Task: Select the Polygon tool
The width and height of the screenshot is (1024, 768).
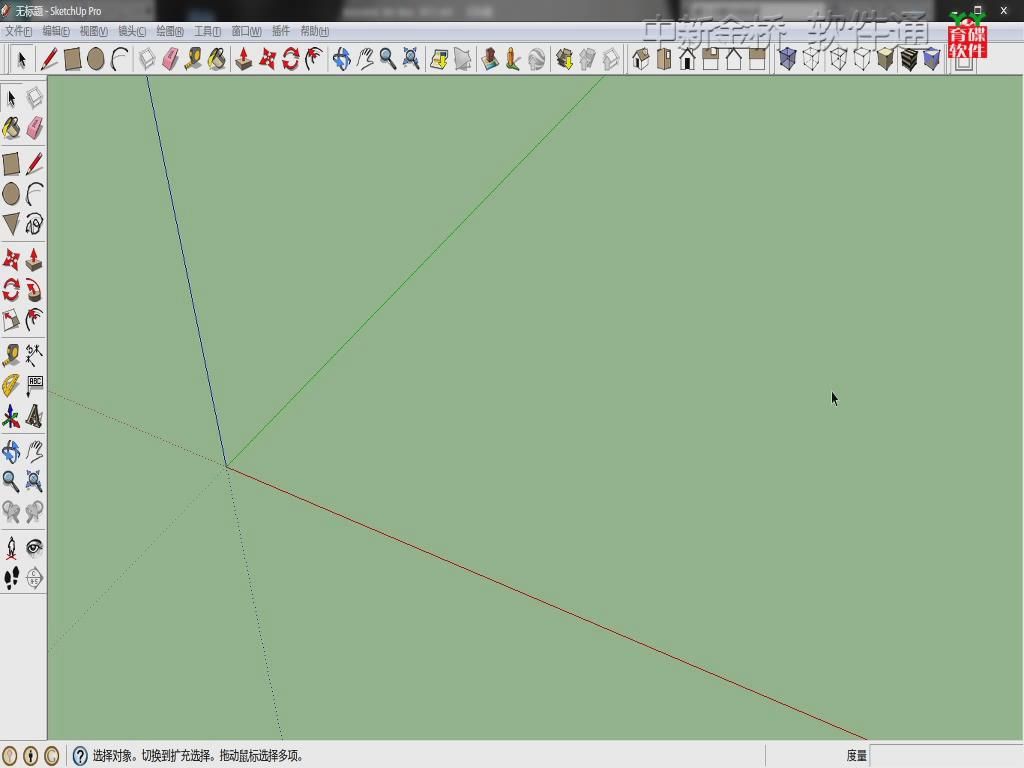Action: pos(11,224)
